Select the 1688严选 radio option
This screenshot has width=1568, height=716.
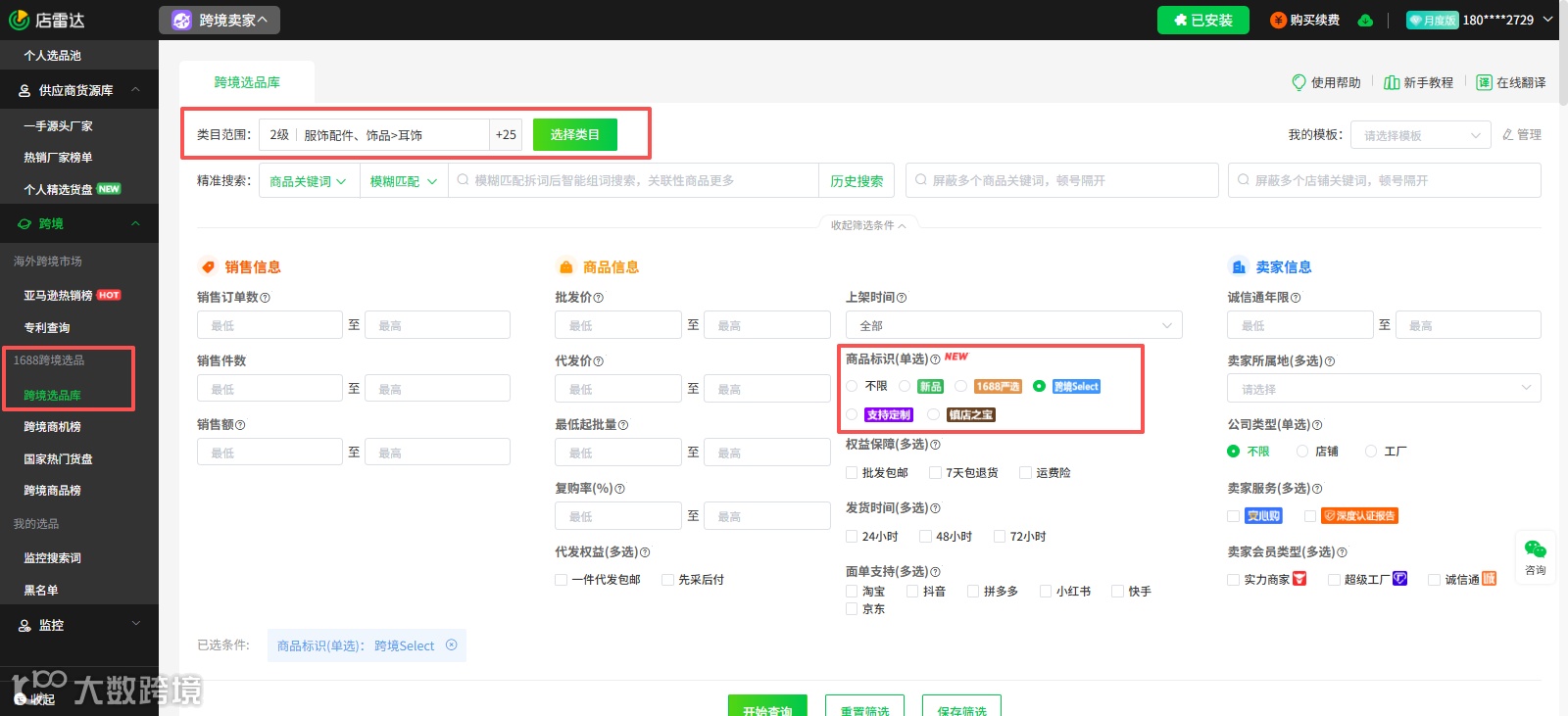961,386
